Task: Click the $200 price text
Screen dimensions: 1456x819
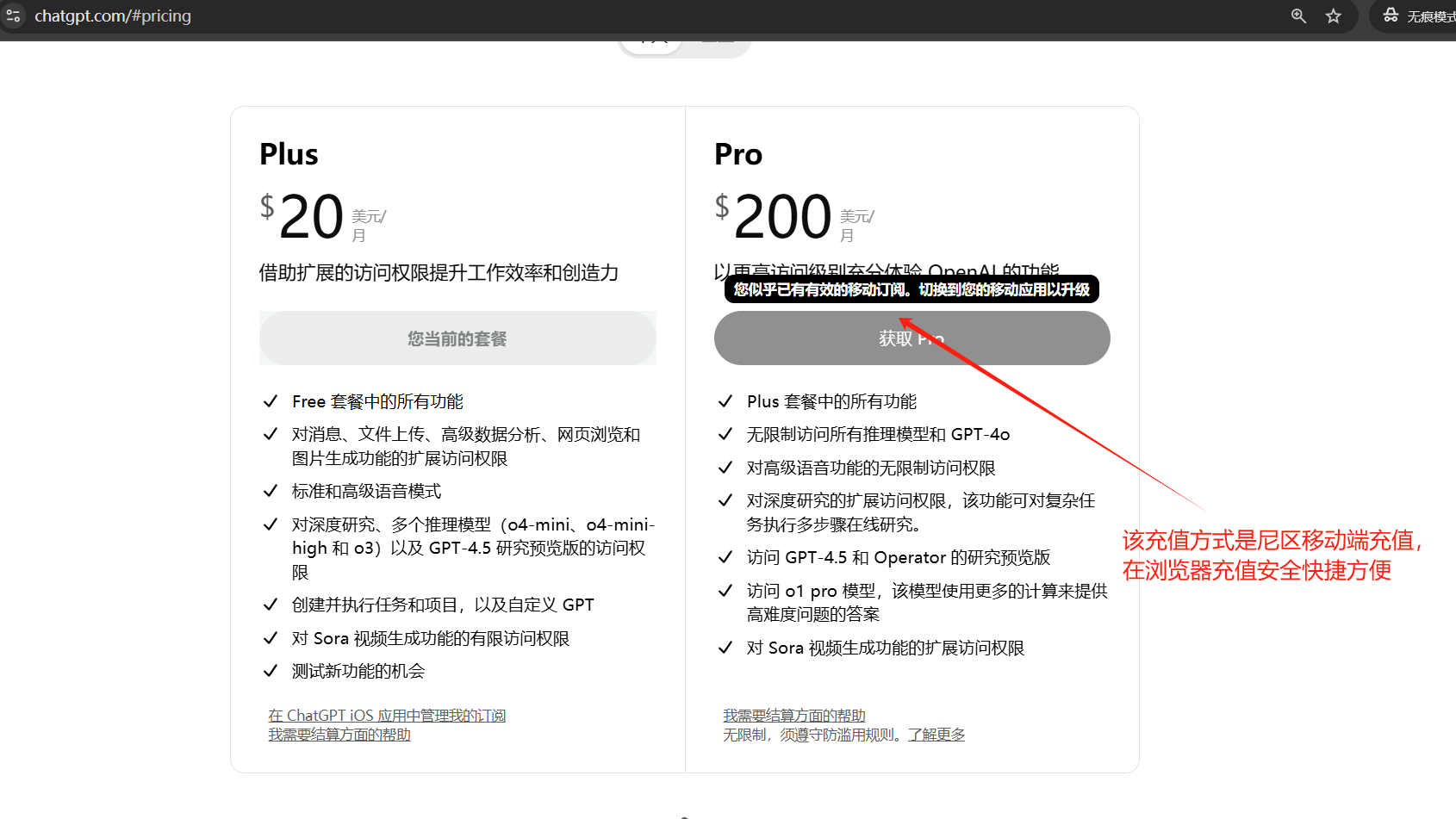Action: pyautogui.click(x=774, y=216)
